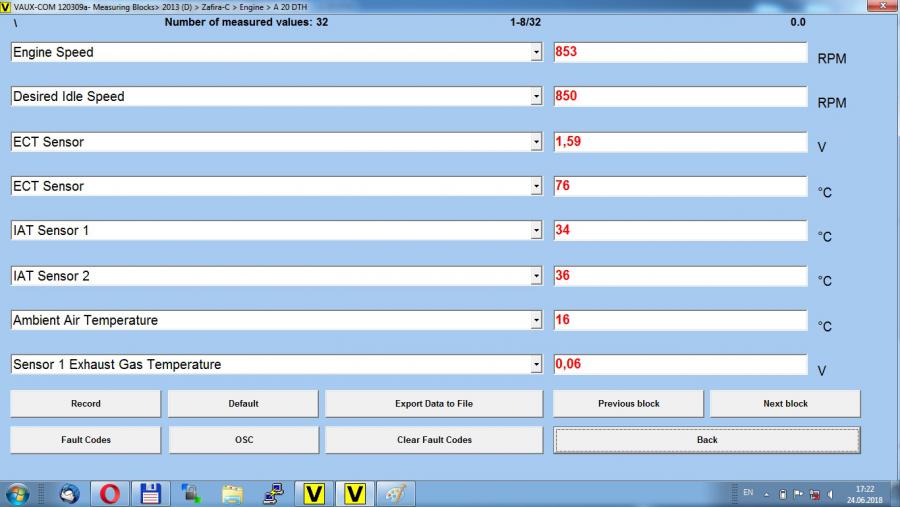Open the IAT Sensor 1 dropdown
The image size is (900, 507).
(536, 231)
